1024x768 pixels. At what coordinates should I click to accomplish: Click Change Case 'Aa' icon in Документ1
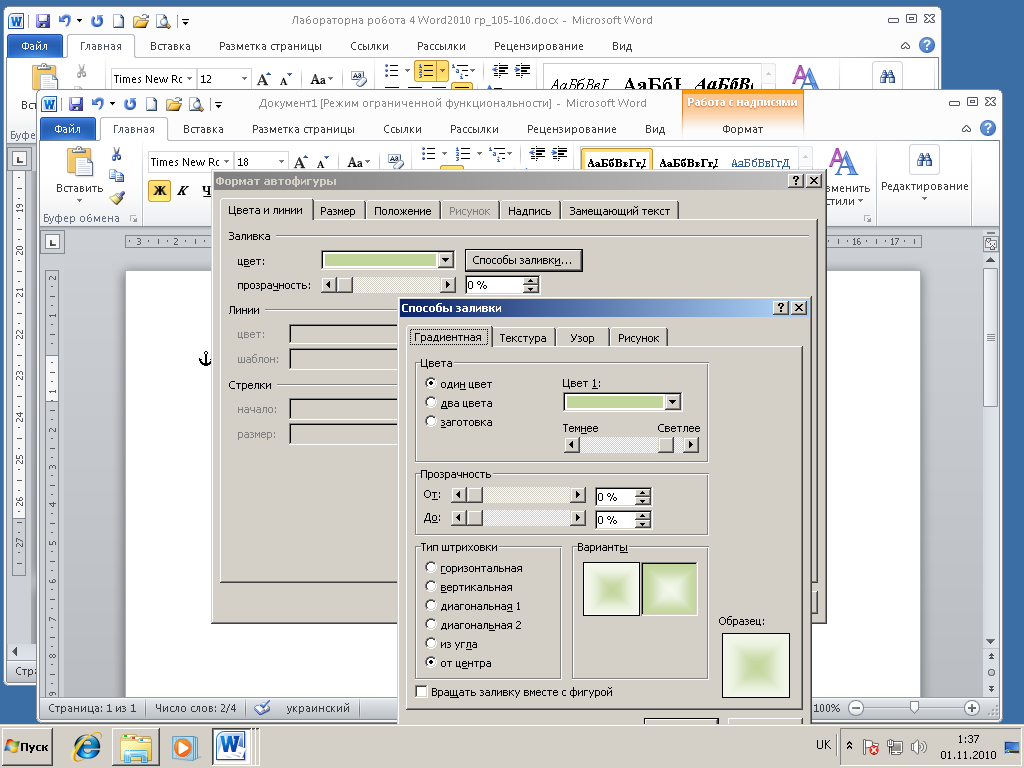(x=358, y=162)
